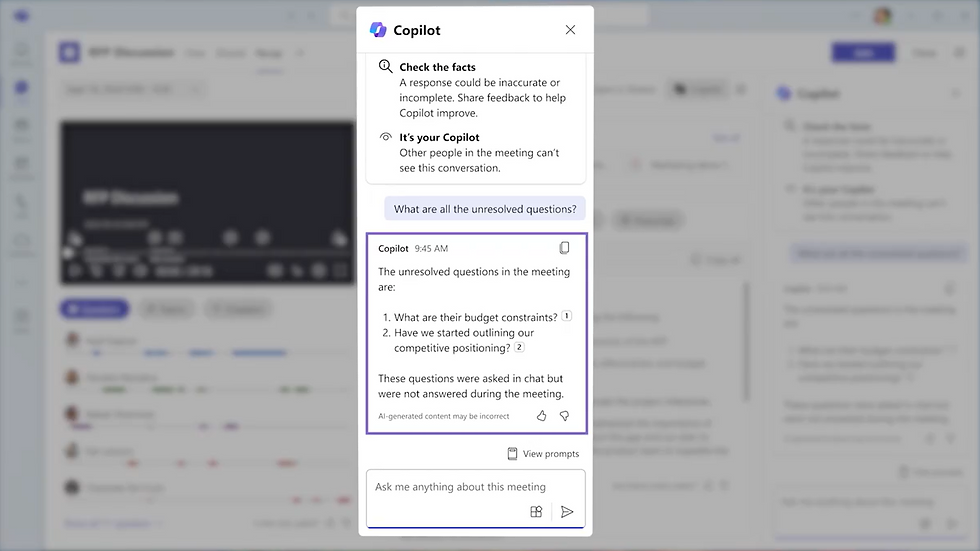Click the 'It's your Copilot' eye icon
The width and height of the screenshot is (980, 551).
tap(386, 137)
